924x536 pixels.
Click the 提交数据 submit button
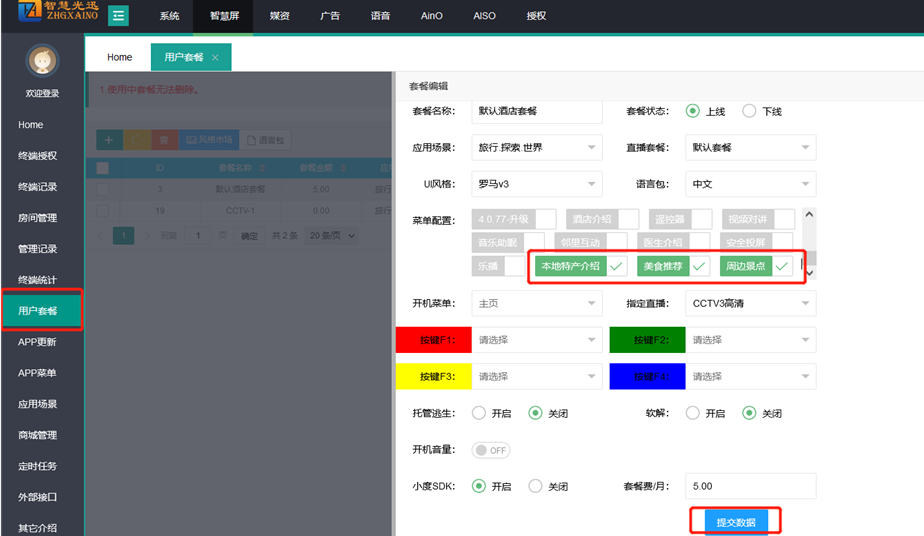pos(736,522)
